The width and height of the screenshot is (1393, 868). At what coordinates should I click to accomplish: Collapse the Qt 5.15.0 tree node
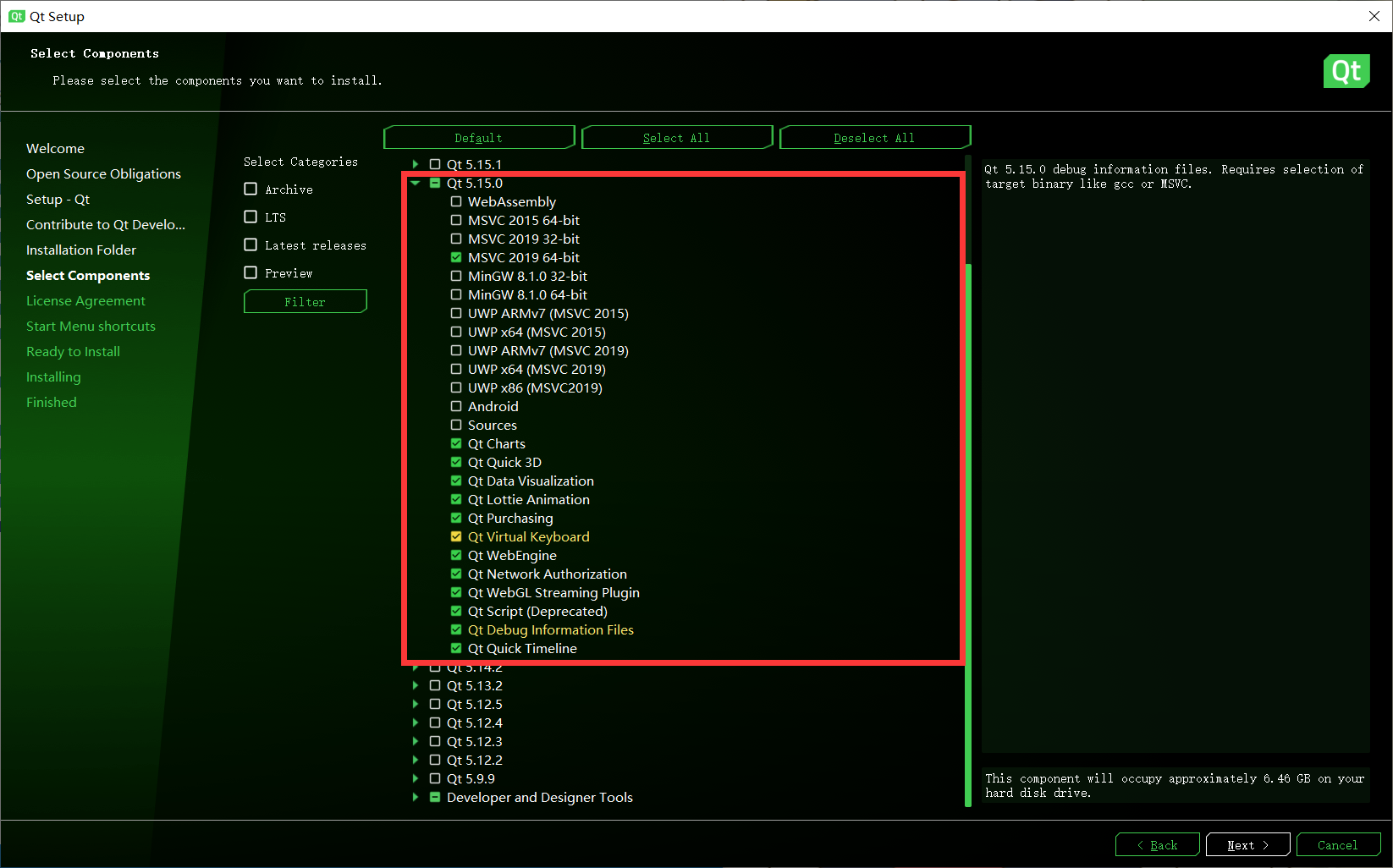[x=416, y=183]
